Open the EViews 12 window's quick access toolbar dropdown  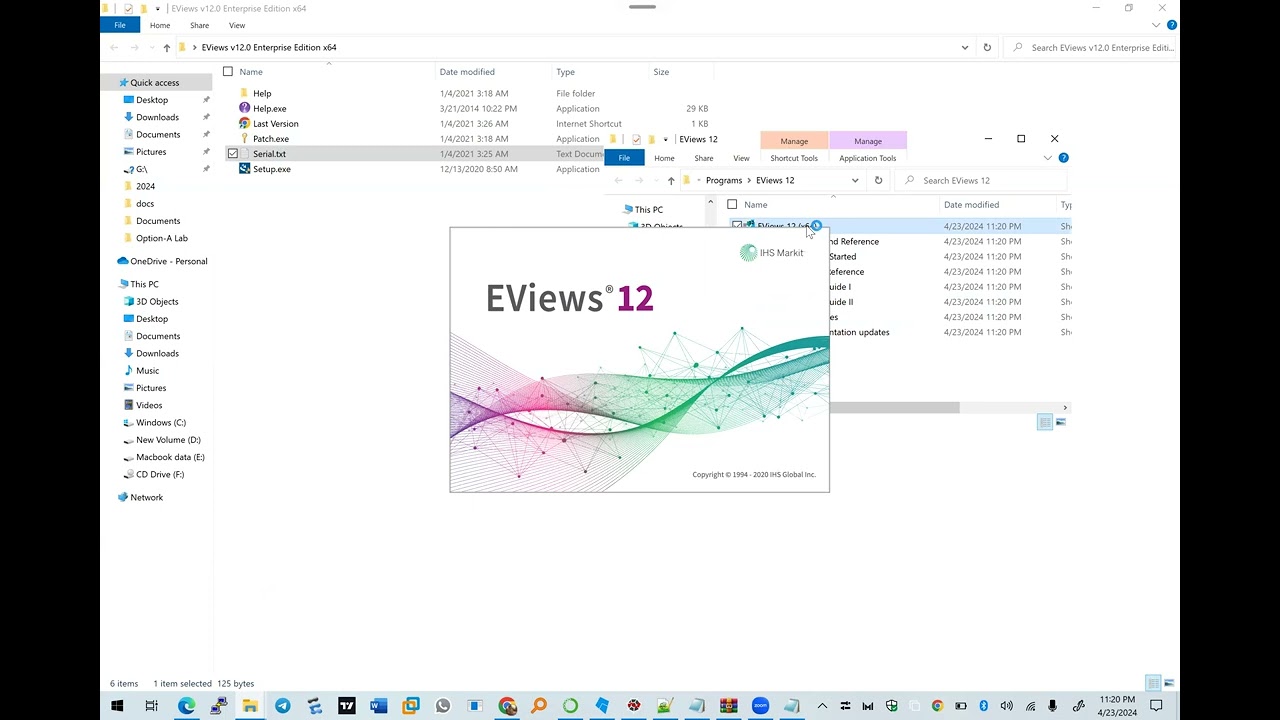(665, 139)
